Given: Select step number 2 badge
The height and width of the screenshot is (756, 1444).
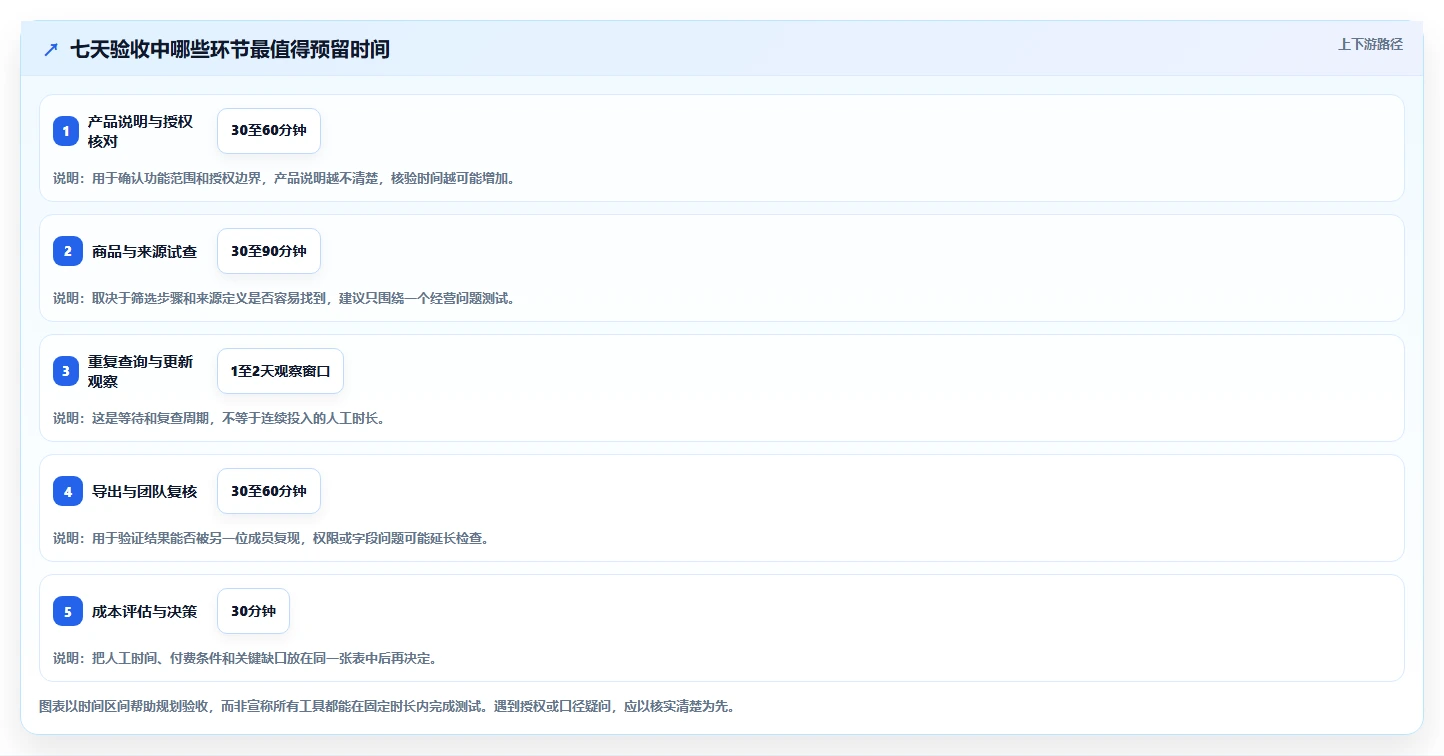Looking at the screenshot, I should 68,251.
